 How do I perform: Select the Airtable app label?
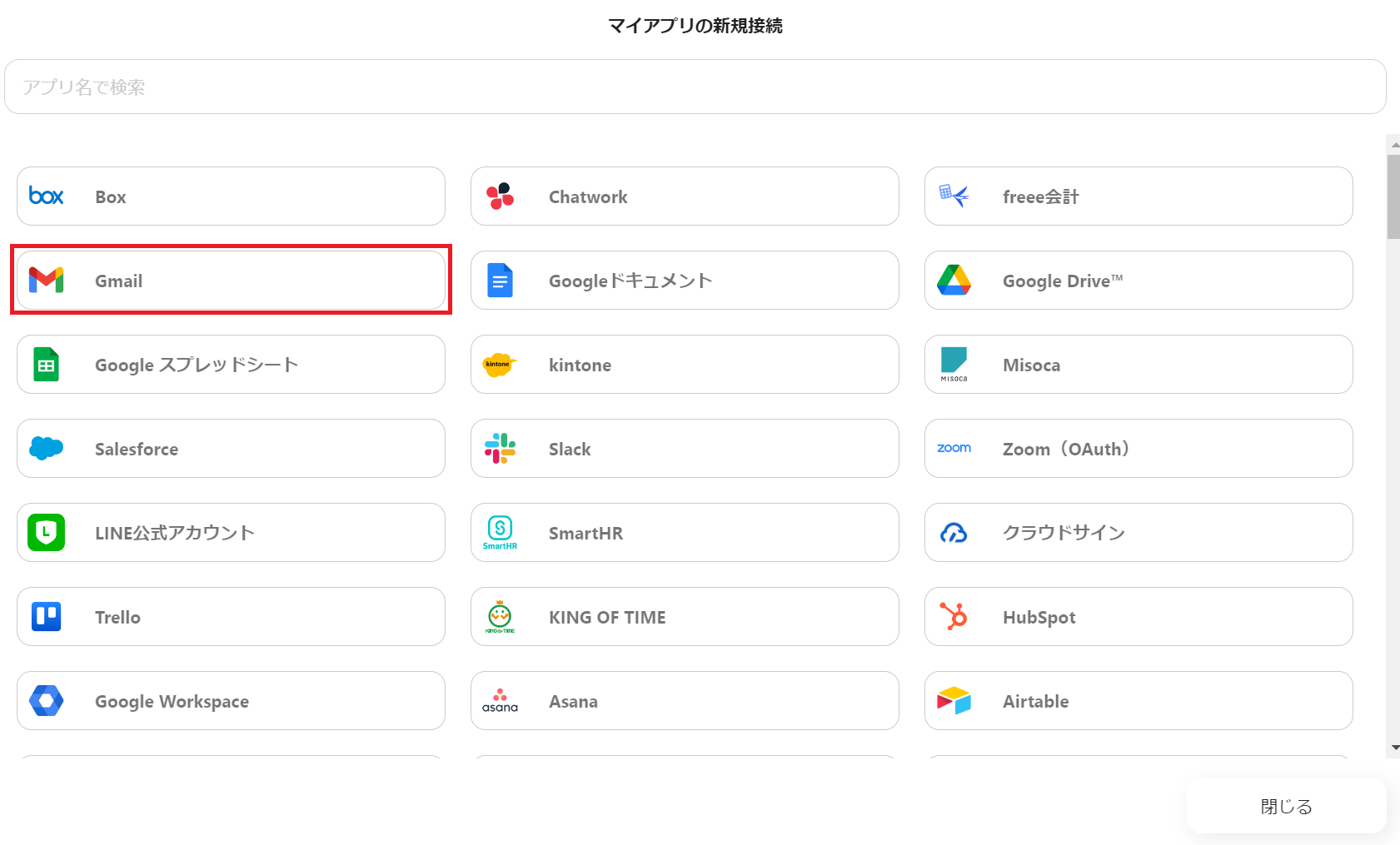[x=1035, y=701]
